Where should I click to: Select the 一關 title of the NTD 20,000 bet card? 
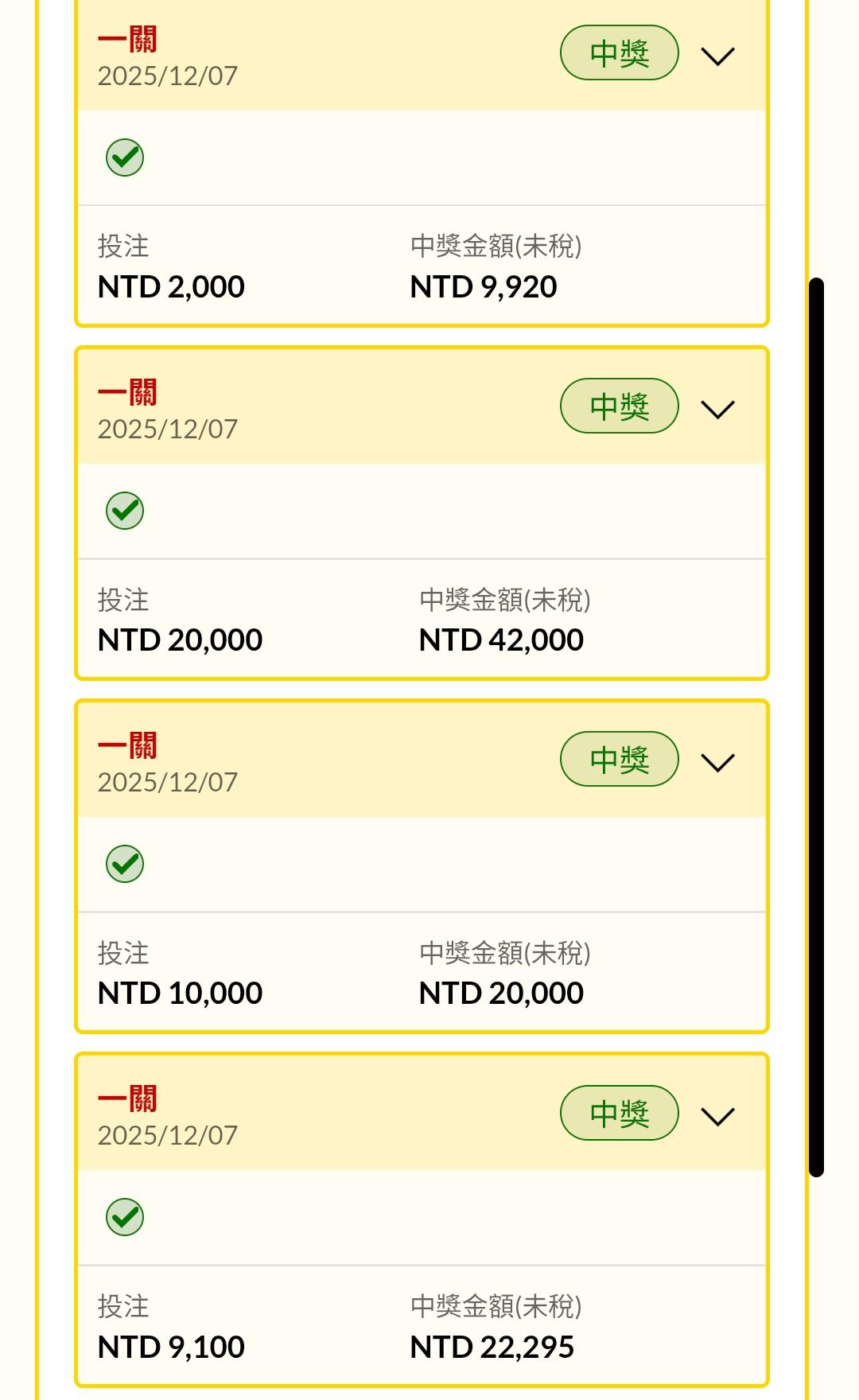point(127,392)
